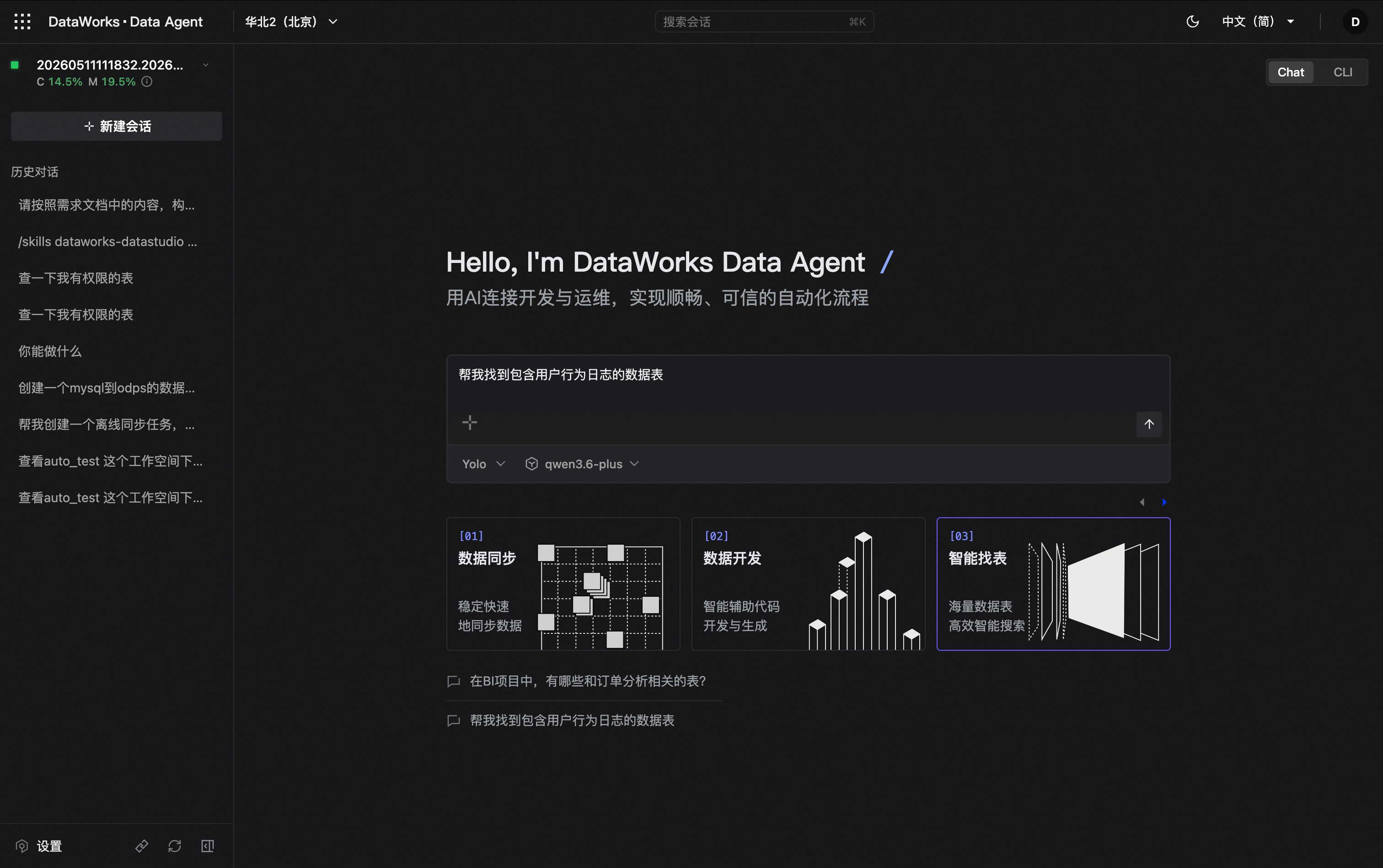Toggle dark mode with the moon icon
The image size is (1383, 868).
click(1192, 22)
